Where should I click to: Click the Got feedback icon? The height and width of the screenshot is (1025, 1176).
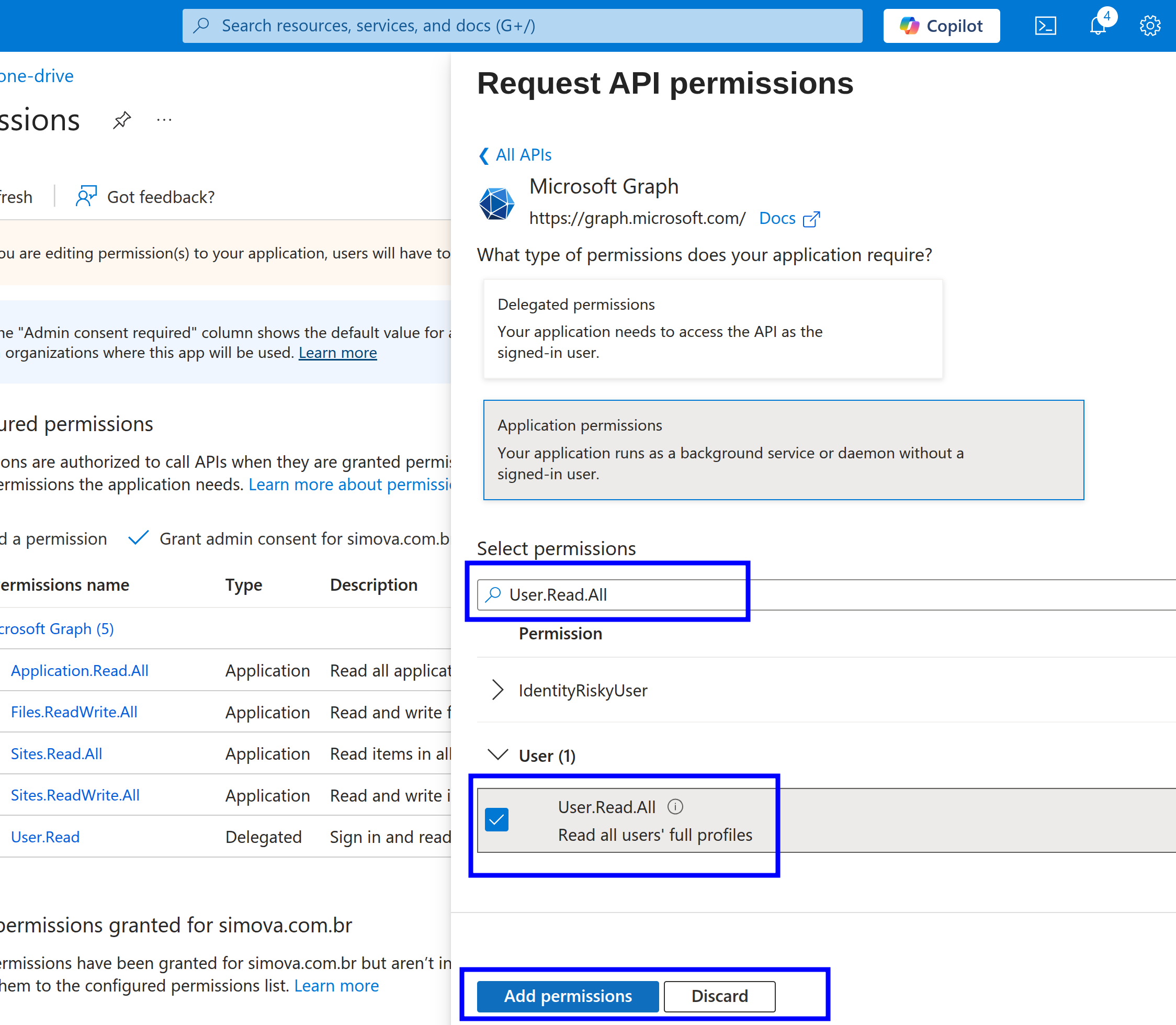click(x=86, y=197)
